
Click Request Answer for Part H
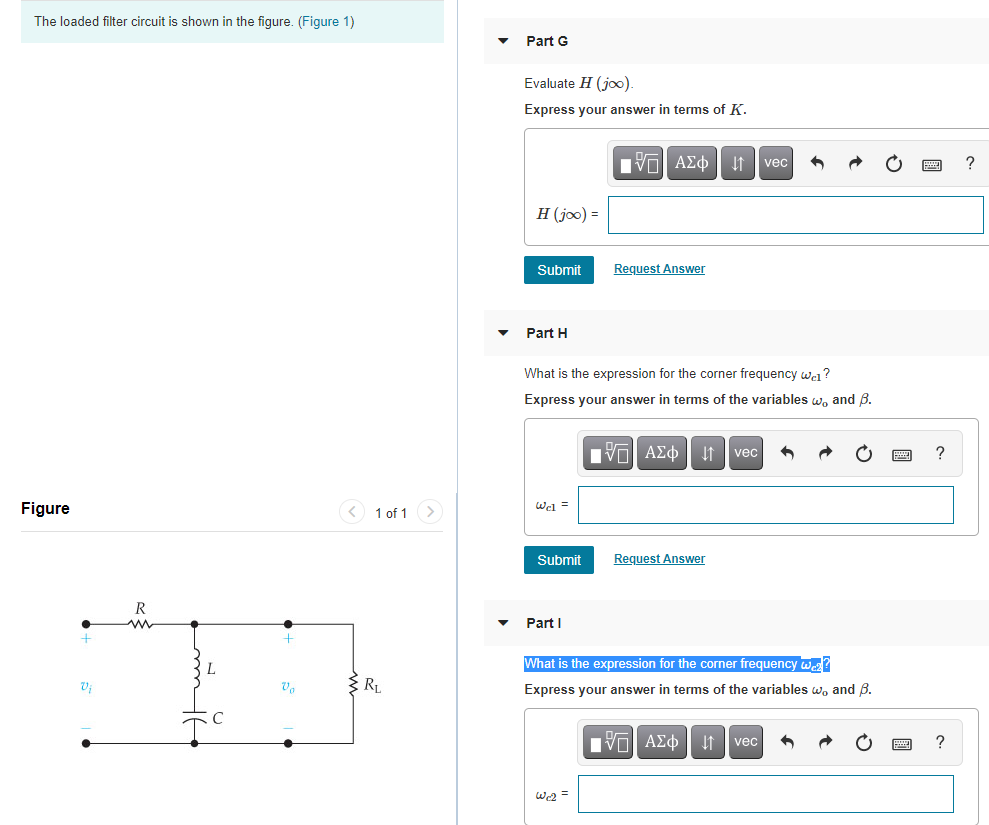[658, 558]
